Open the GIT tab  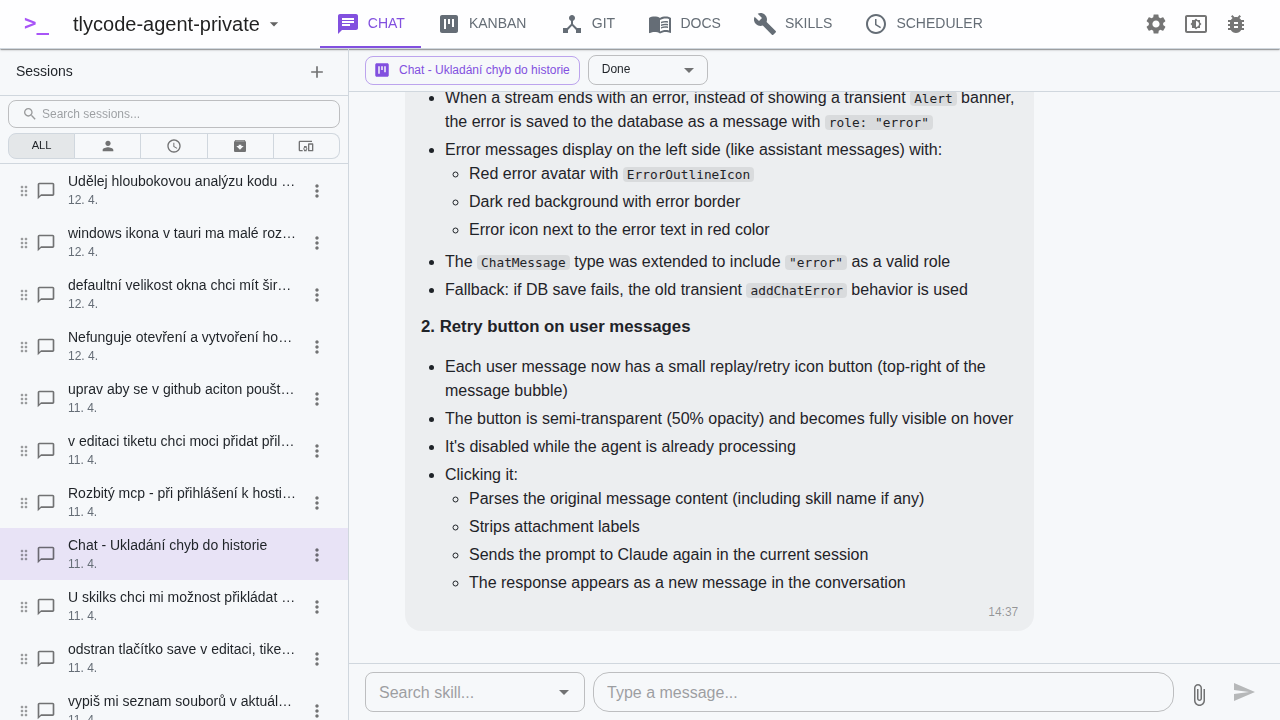[x=588, y=24]
